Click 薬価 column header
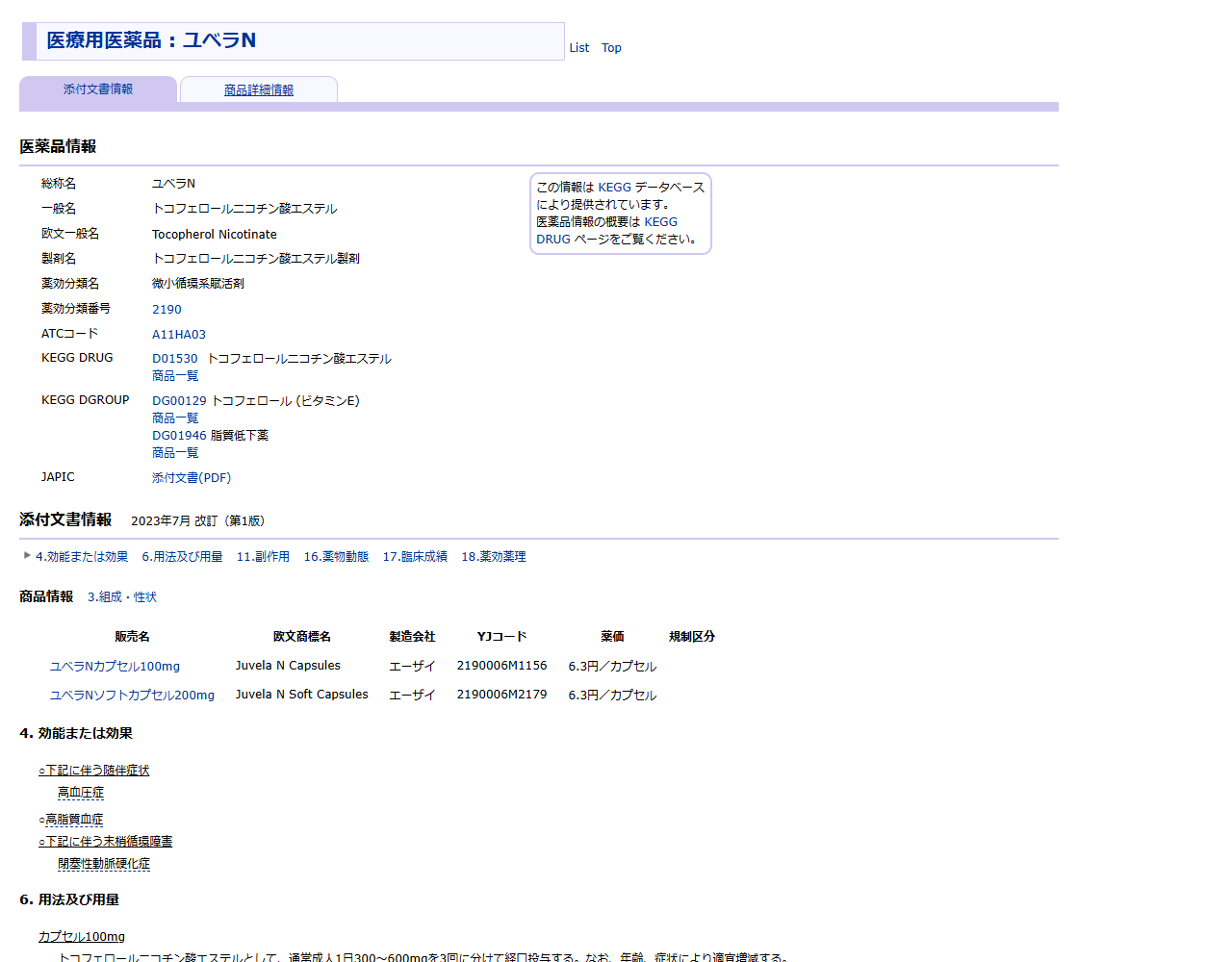Viewport: 1232px width, 962px height. pyautogui.click(x=612, y=637)
